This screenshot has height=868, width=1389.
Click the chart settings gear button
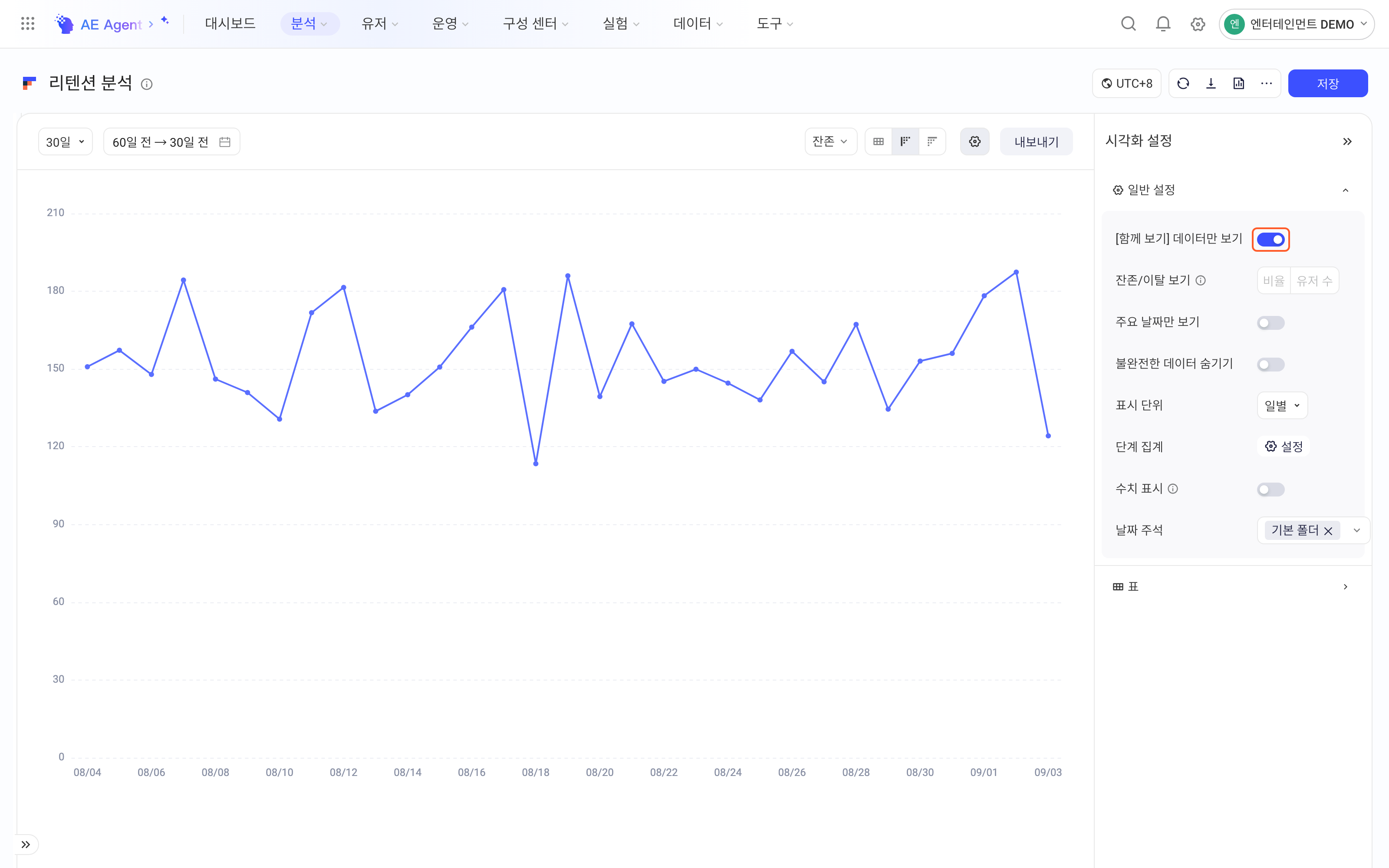(974, 141)
